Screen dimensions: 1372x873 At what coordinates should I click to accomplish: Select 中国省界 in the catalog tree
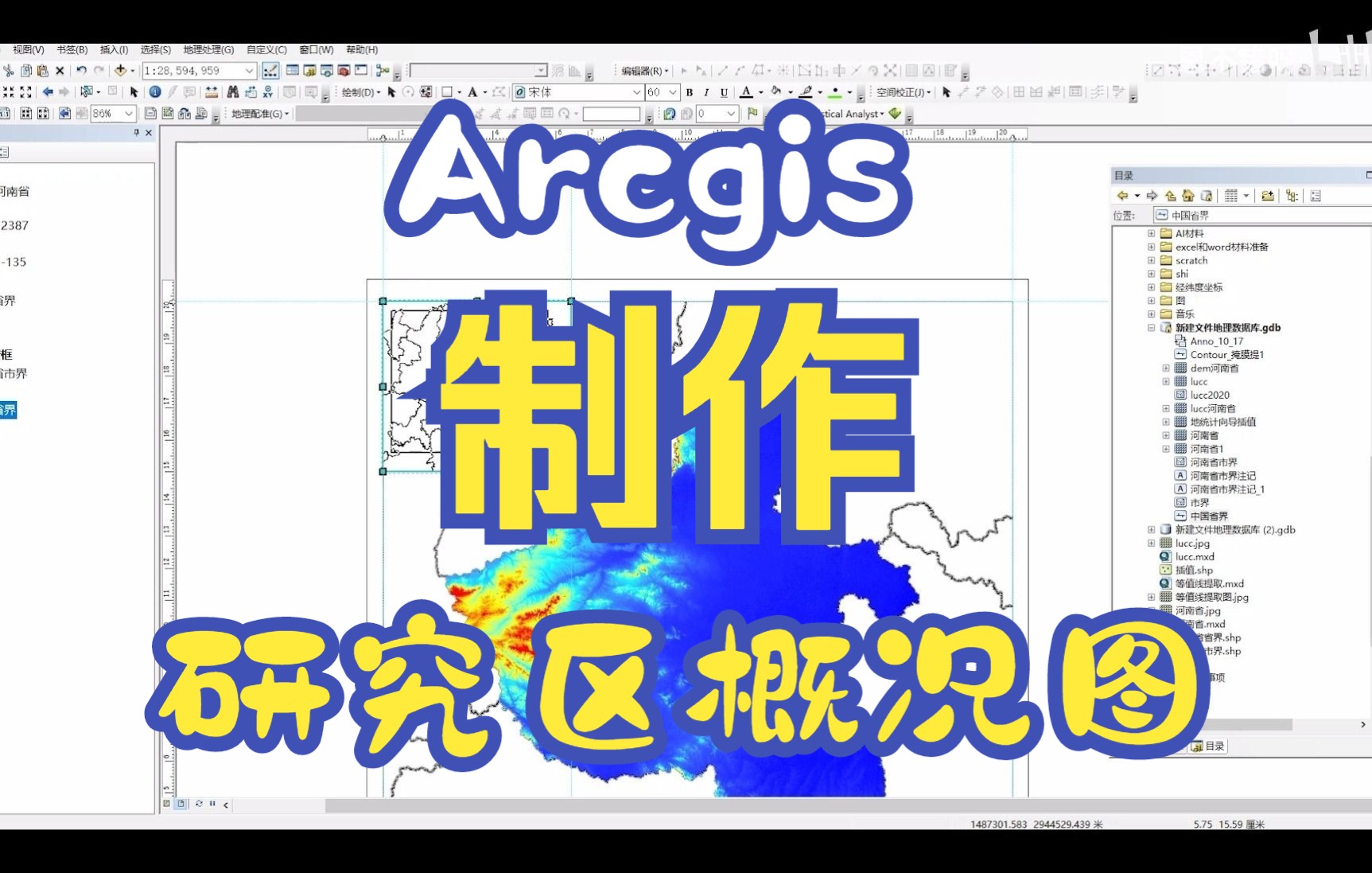[x=1209, y=516]
